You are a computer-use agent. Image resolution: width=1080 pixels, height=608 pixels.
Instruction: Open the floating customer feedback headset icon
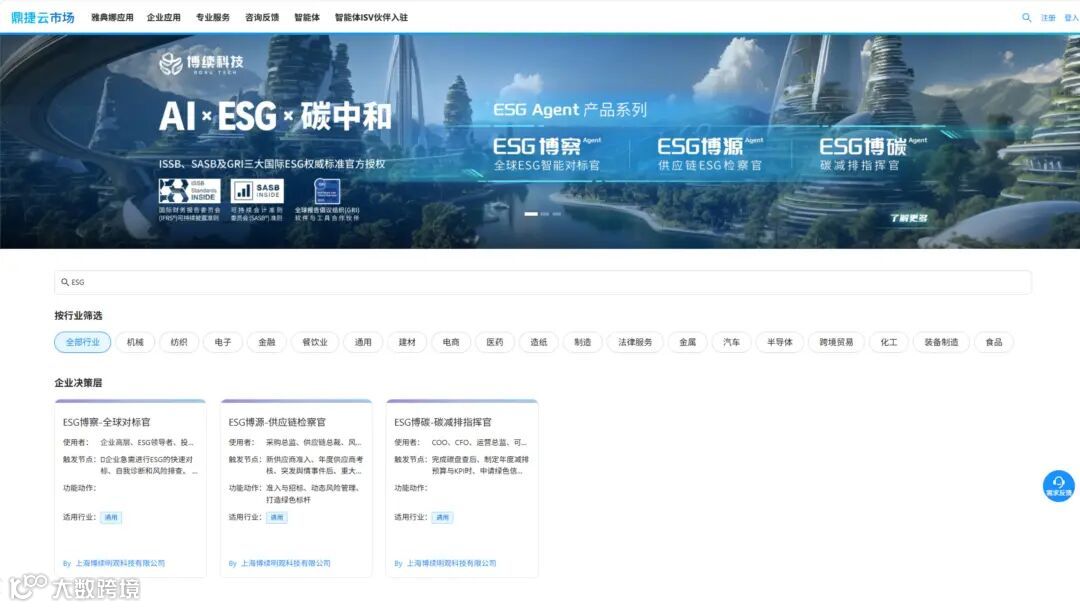1059,485
